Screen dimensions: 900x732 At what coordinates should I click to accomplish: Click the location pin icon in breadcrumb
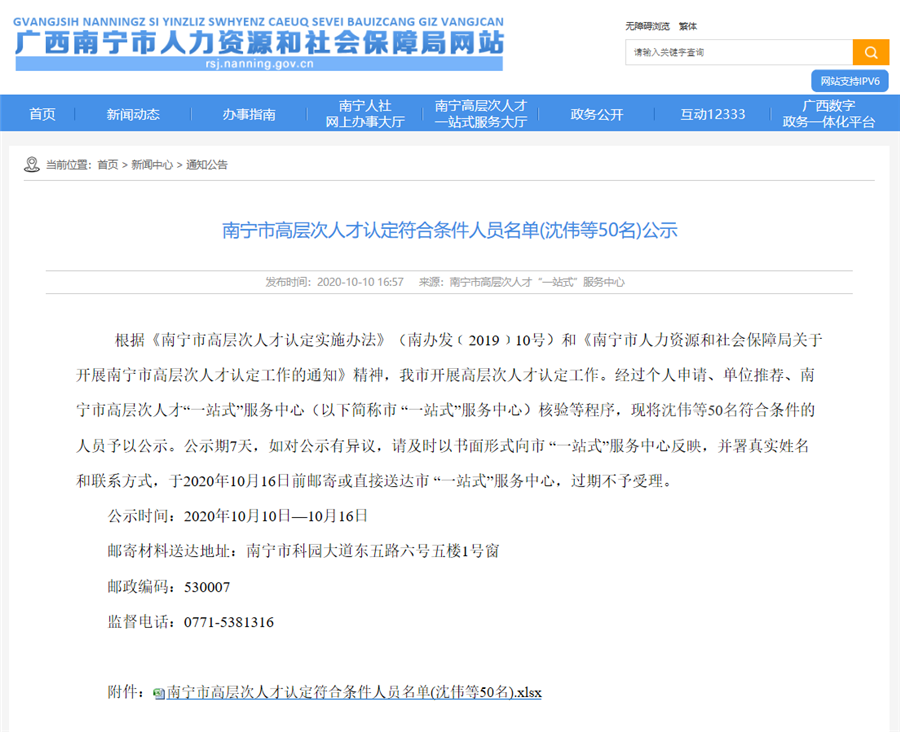pos(33,164)
